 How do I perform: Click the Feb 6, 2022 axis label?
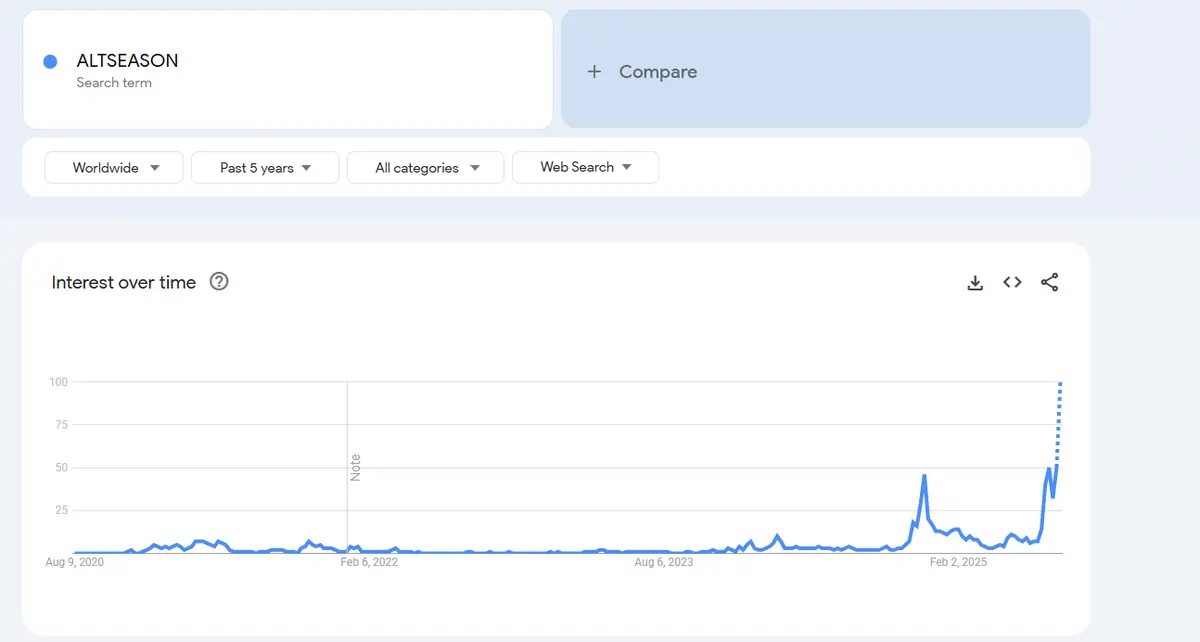point(369,562)
